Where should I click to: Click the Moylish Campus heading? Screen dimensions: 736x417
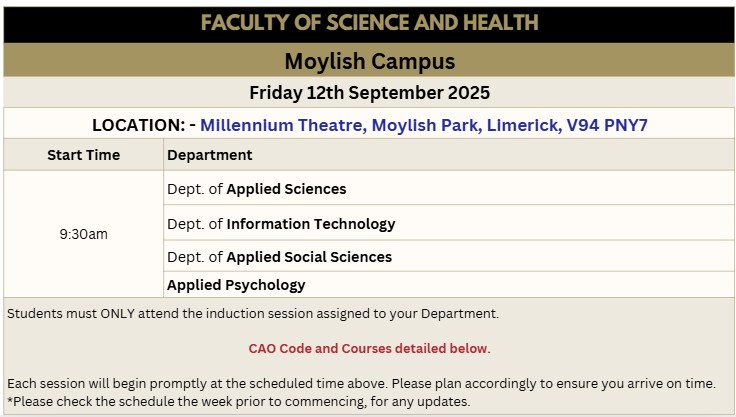click(369, 61)
